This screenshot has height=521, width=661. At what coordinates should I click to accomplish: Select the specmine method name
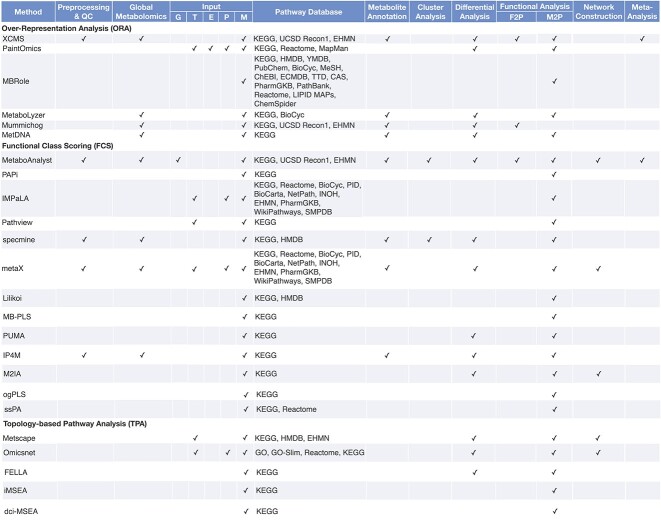click(x=19, y=239)
